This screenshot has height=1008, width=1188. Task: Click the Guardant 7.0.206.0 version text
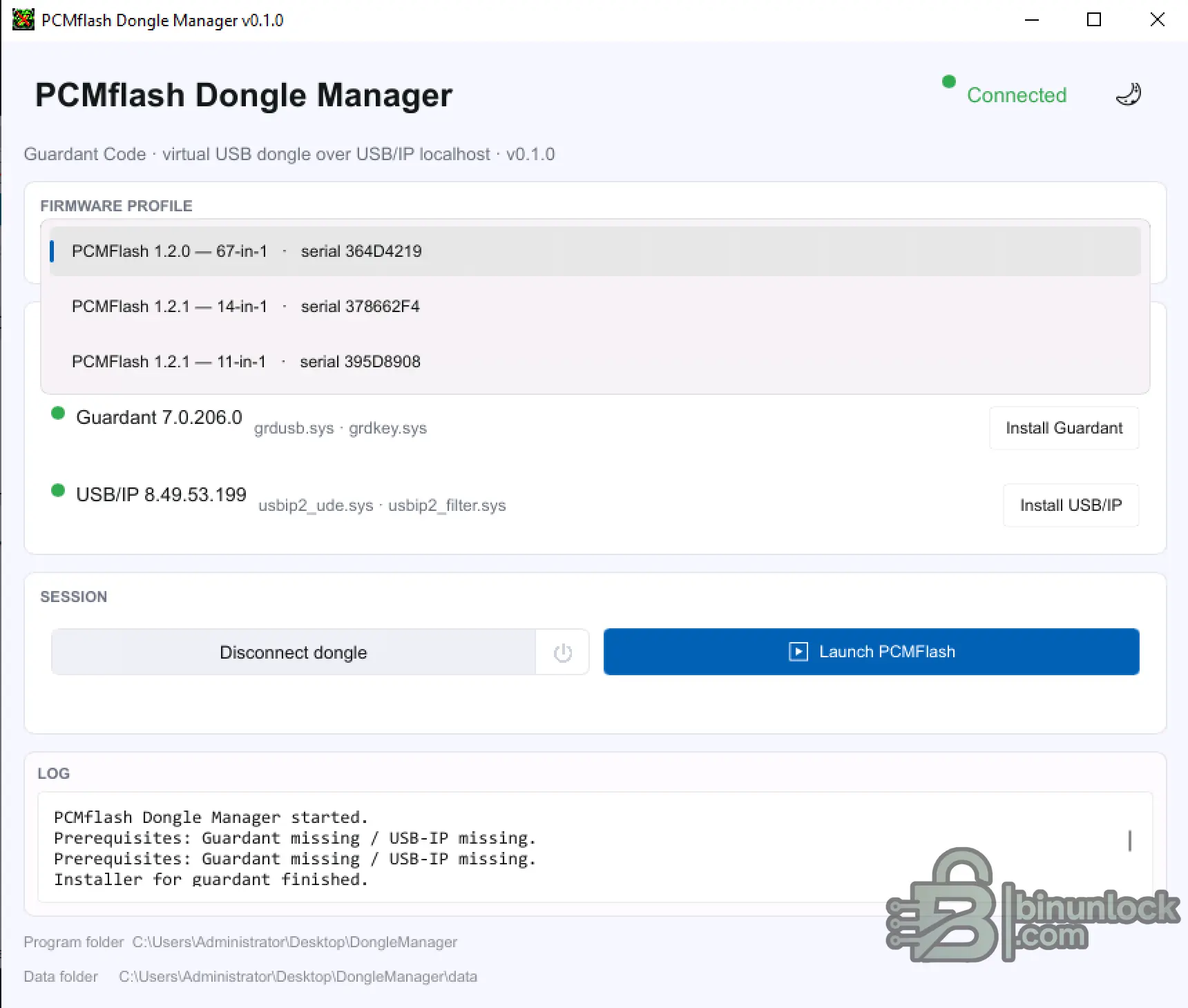tap(159, 418)
